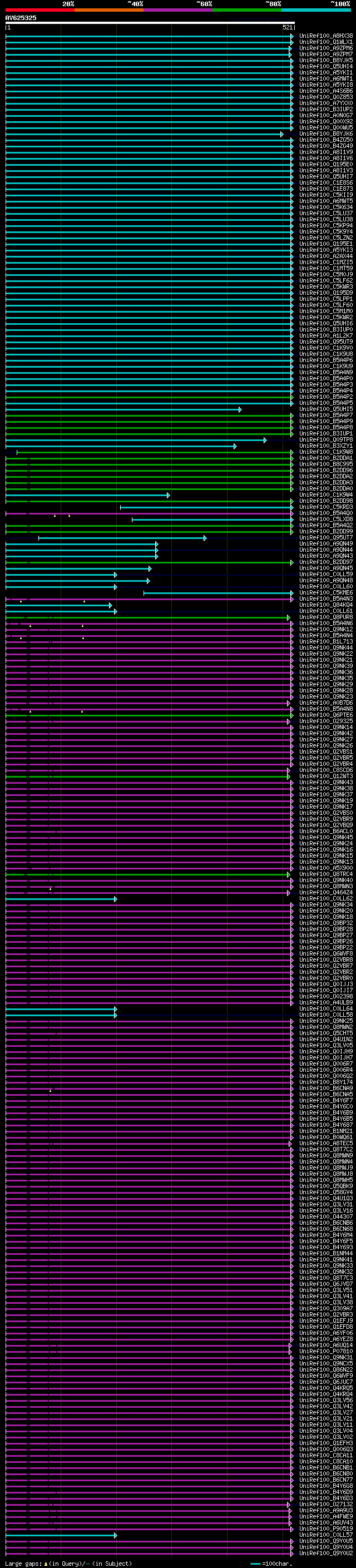The image size is (356, 1568).
Task: Click the AV625325 query label
Action: [x=21, y=18]
